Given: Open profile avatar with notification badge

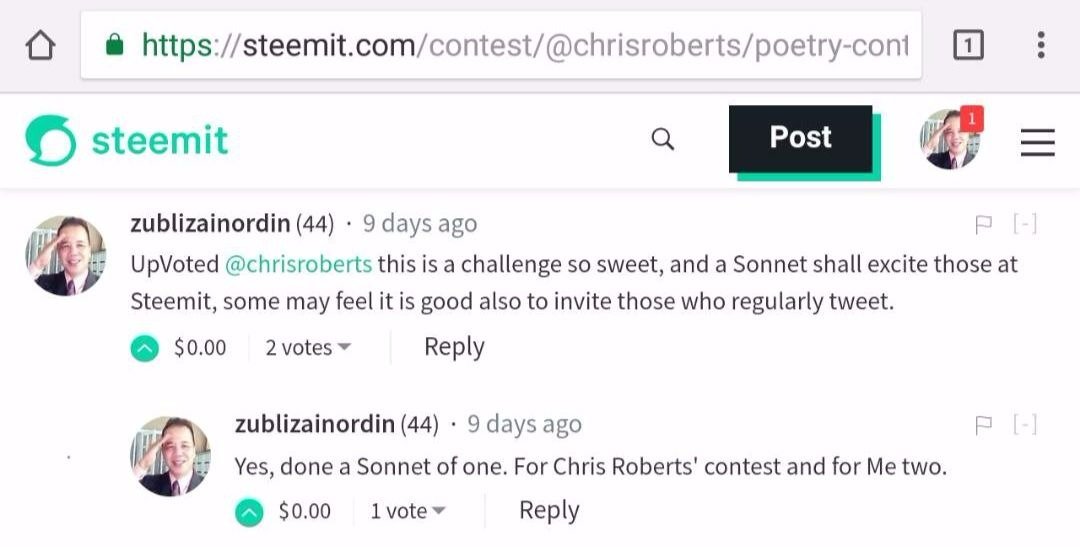Looking at the screenshot, I should (x=950, y=140).
